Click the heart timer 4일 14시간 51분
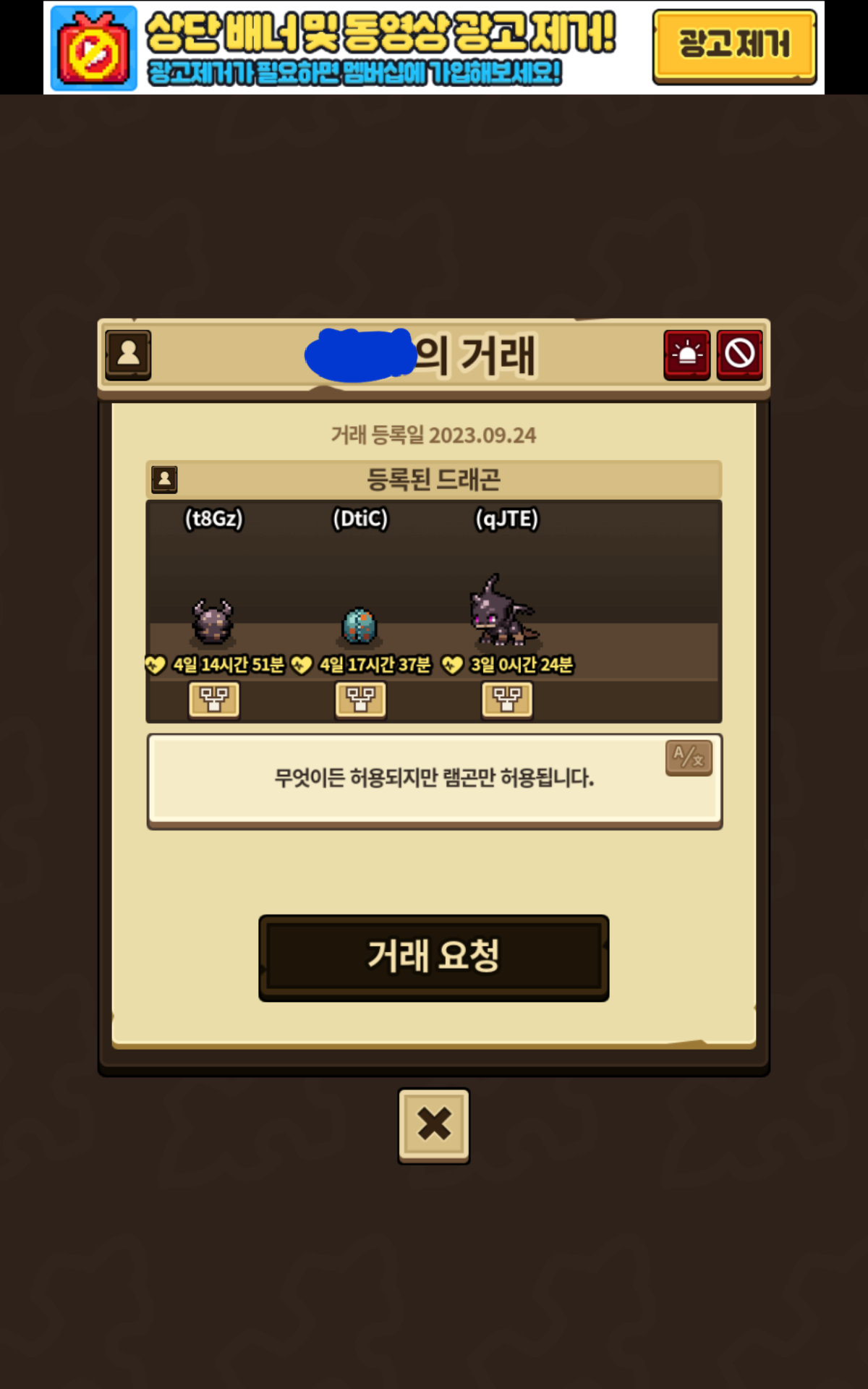Viewport: 868px width, 1389px height. pyautogui.click(x=216, y=665)
